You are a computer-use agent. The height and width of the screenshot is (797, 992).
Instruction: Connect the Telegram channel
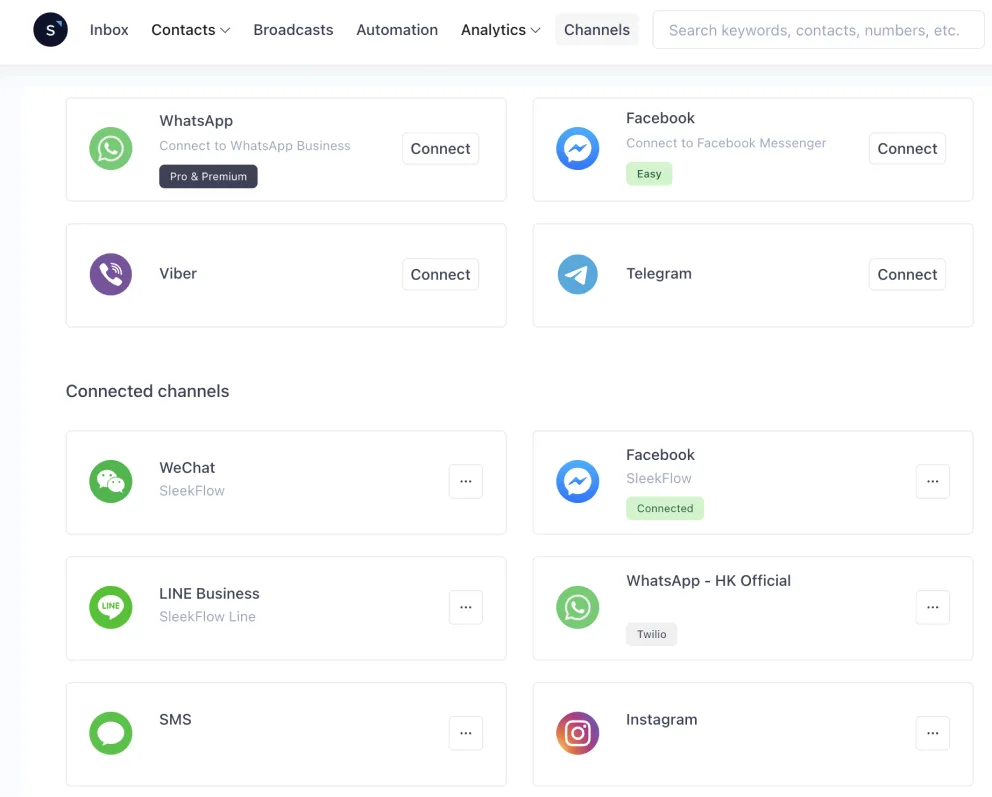pyautogui.click(x=906, y=274)
